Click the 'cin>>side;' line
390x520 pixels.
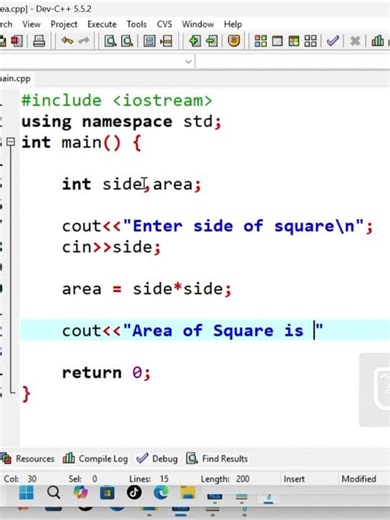coord(111,247)
